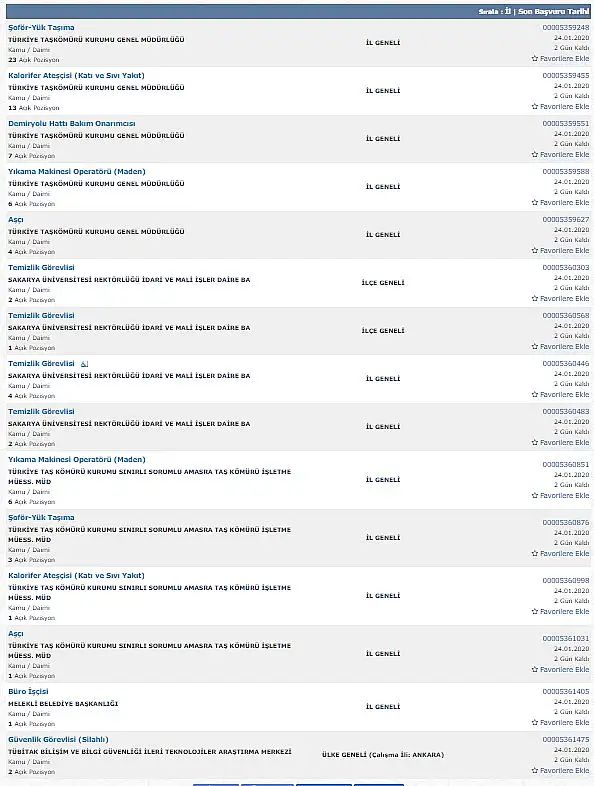Open Güvenlik Görevlisi (Silahlı) posting
This screenshot has width=594, height=786.
pyautogui.click(x=58, y=739)
